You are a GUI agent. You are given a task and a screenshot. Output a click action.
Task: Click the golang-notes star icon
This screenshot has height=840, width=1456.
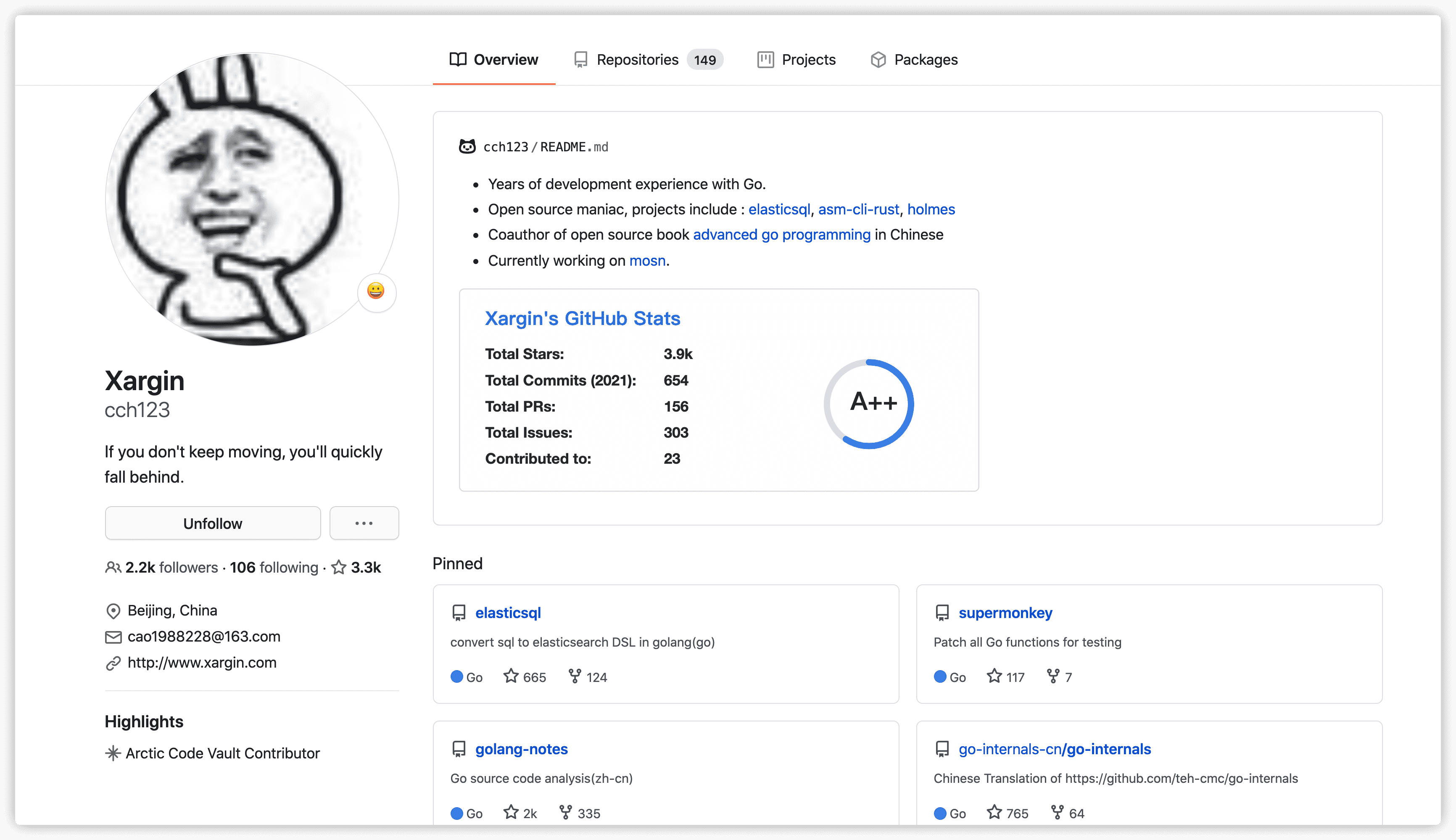[x=511, y=812]
